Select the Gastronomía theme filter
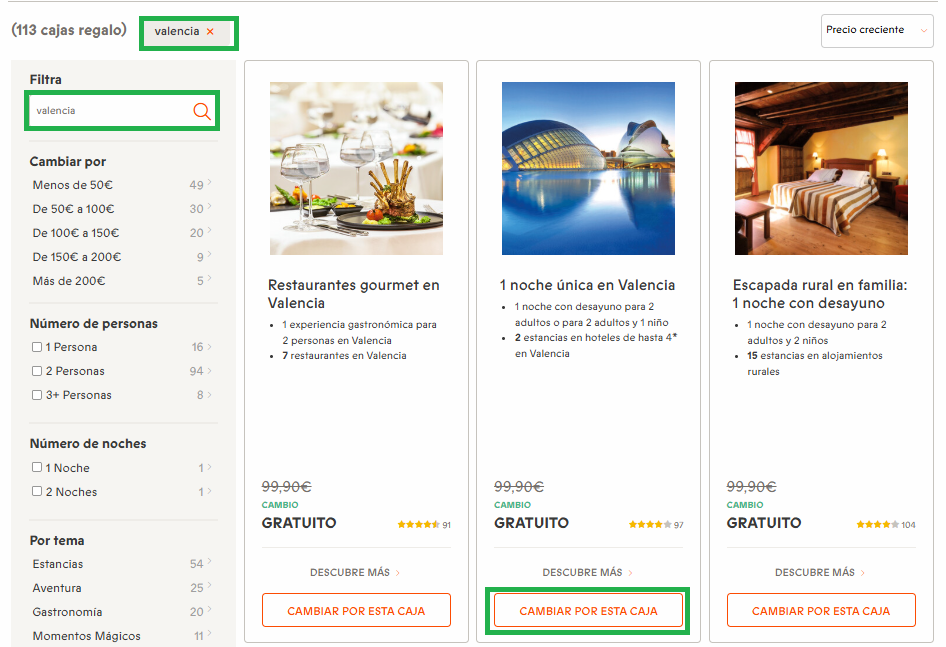946x647 pixels. point(67,612)
